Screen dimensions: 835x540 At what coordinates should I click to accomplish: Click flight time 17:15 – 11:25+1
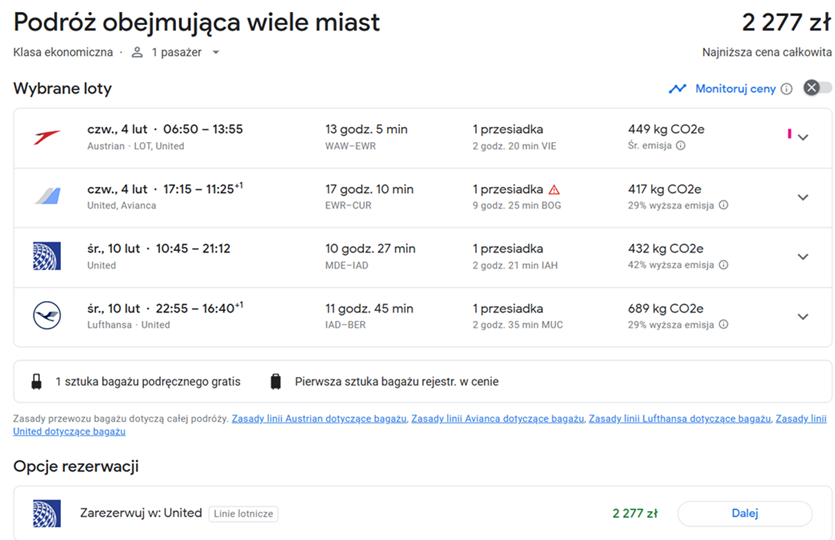[x=203, y=189]
